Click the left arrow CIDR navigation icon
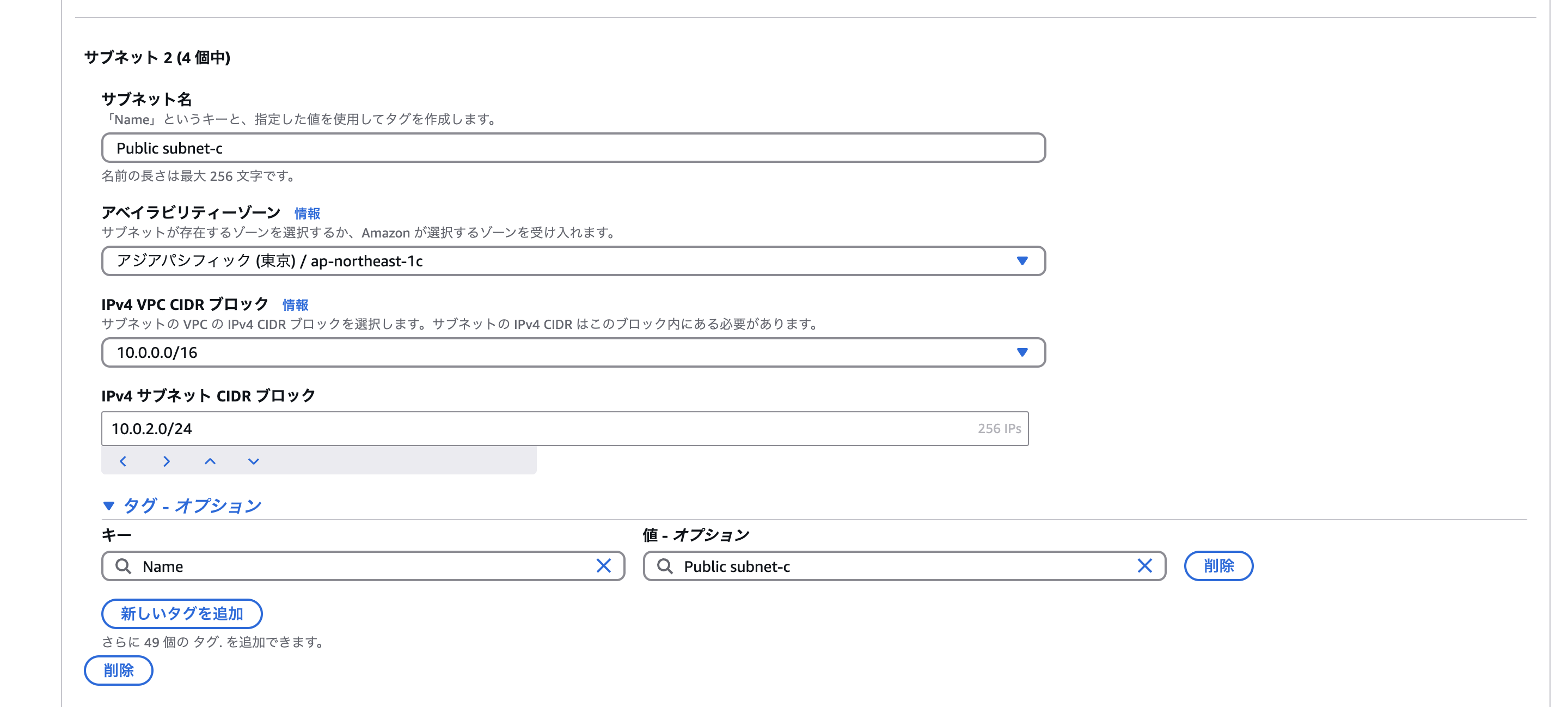 pos(123,461)
